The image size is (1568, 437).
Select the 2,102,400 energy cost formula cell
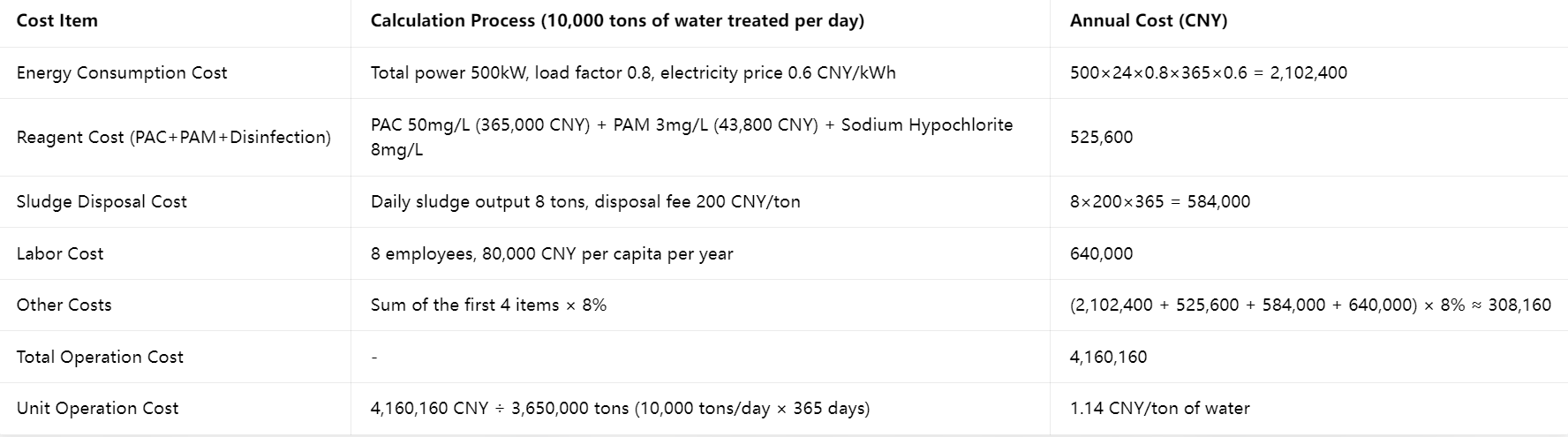(x=1209, y=73)
